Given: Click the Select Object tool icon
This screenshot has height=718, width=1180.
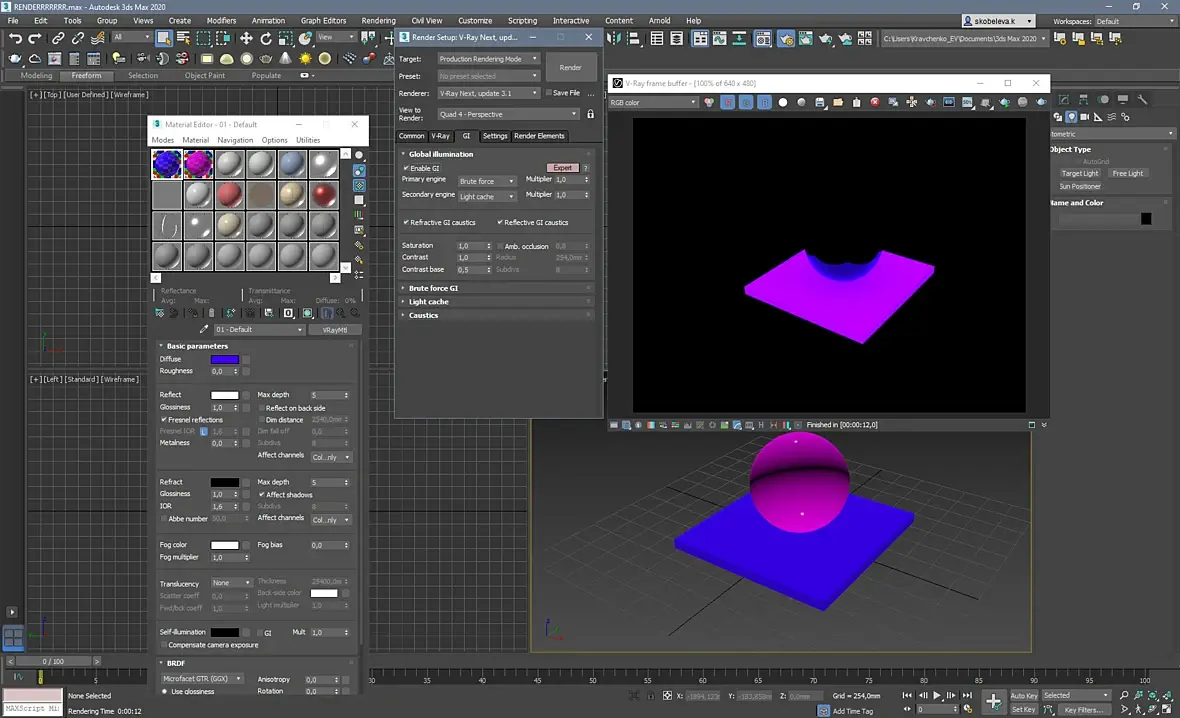Looking at the screenshot, I should 164,38.
